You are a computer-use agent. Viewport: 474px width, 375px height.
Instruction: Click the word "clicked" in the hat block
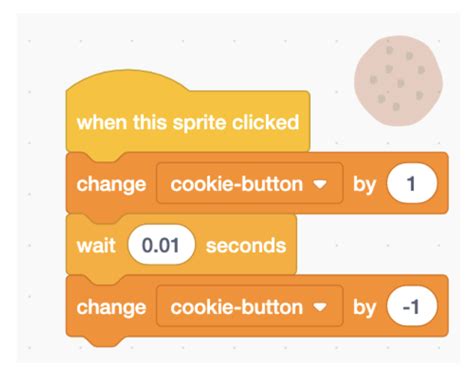coord(265,122)
